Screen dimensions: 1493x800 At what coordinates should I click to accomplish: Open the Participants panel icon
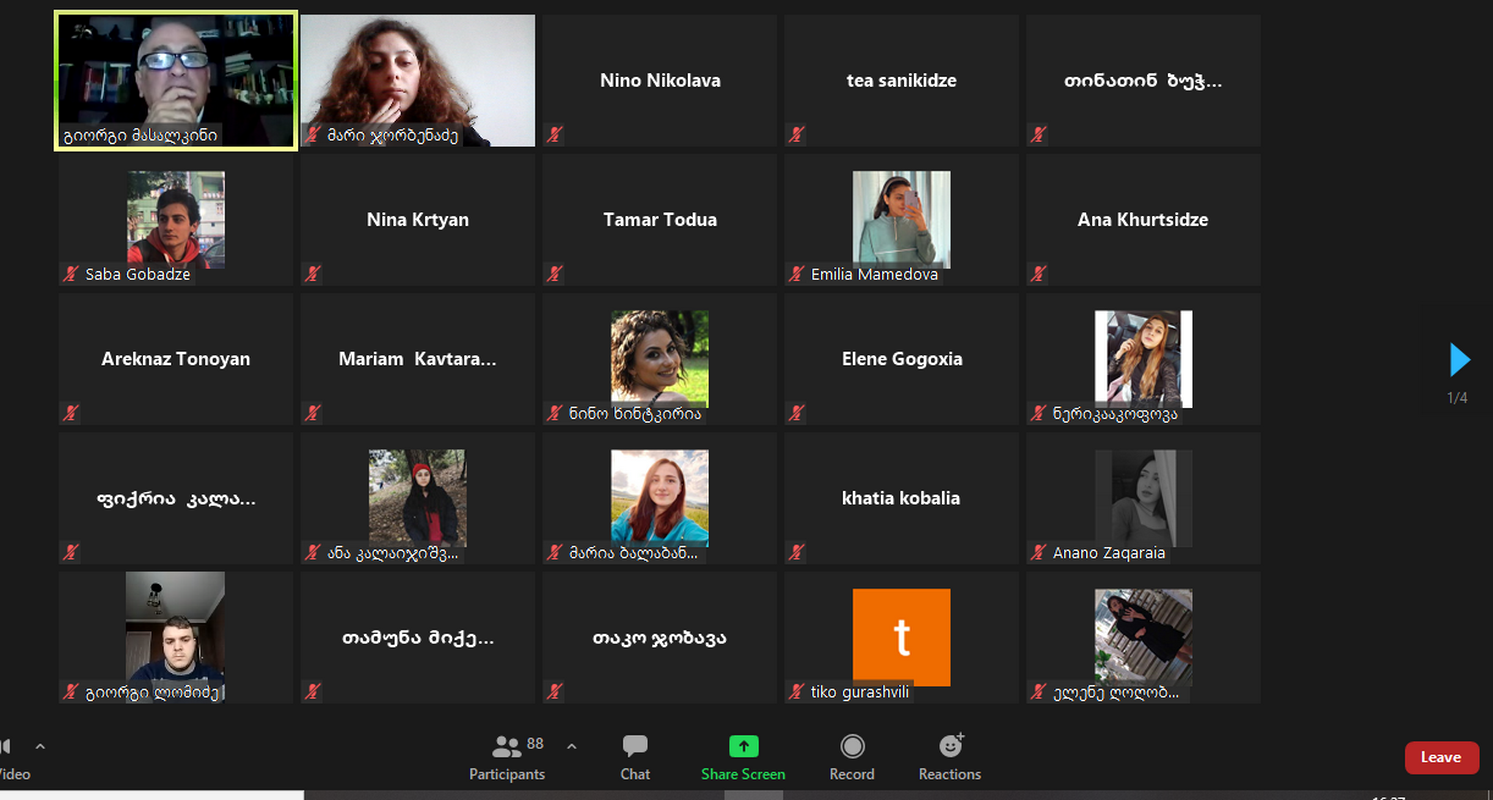click(x=507, y=747)
